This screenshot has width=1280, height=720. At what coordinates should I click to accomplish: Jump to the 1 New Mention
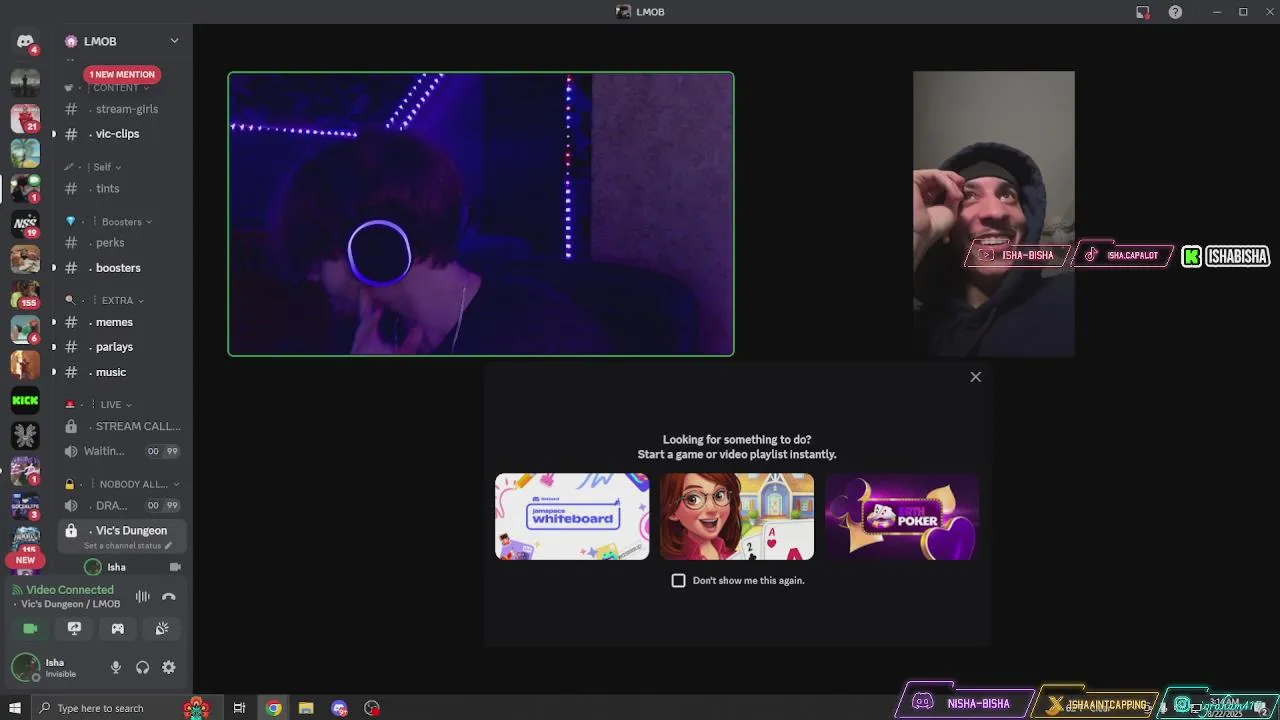pos(122,74)
